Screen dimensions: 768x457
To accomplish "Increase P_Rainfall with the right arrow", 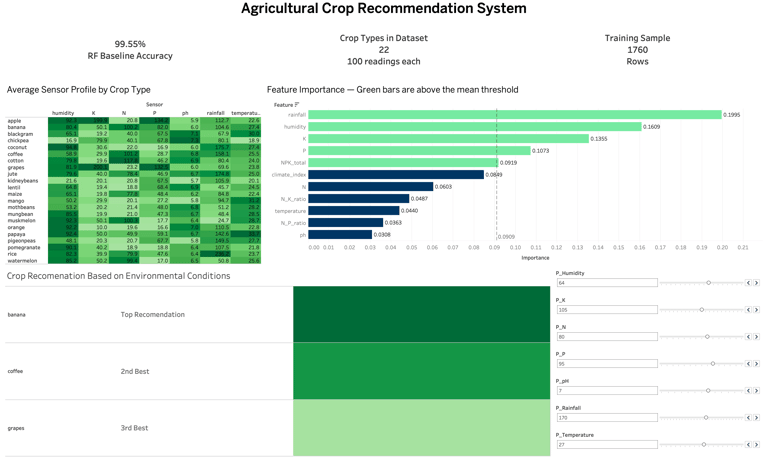I will pyautogui.click(x=756, y=418).
